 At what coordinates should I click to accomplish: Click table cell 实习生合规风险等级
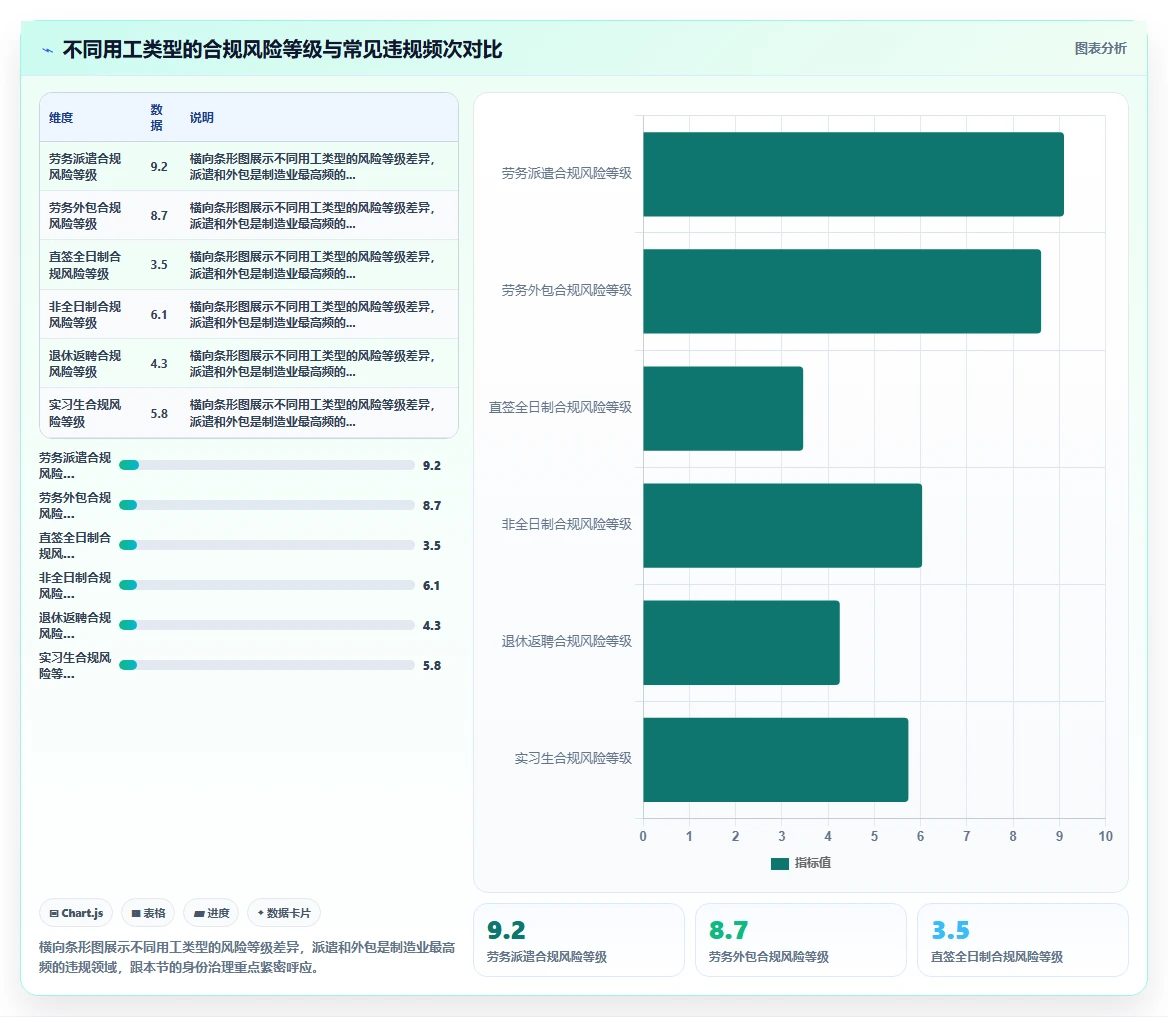[x=85, y=413]
